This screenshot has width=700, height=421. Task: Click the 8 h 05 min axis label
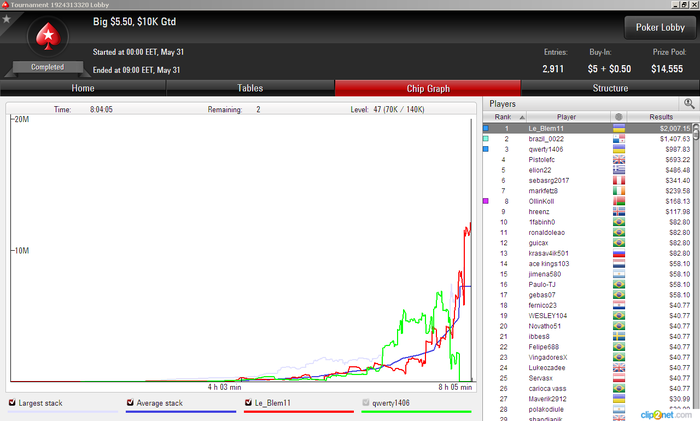pos(455,387)
